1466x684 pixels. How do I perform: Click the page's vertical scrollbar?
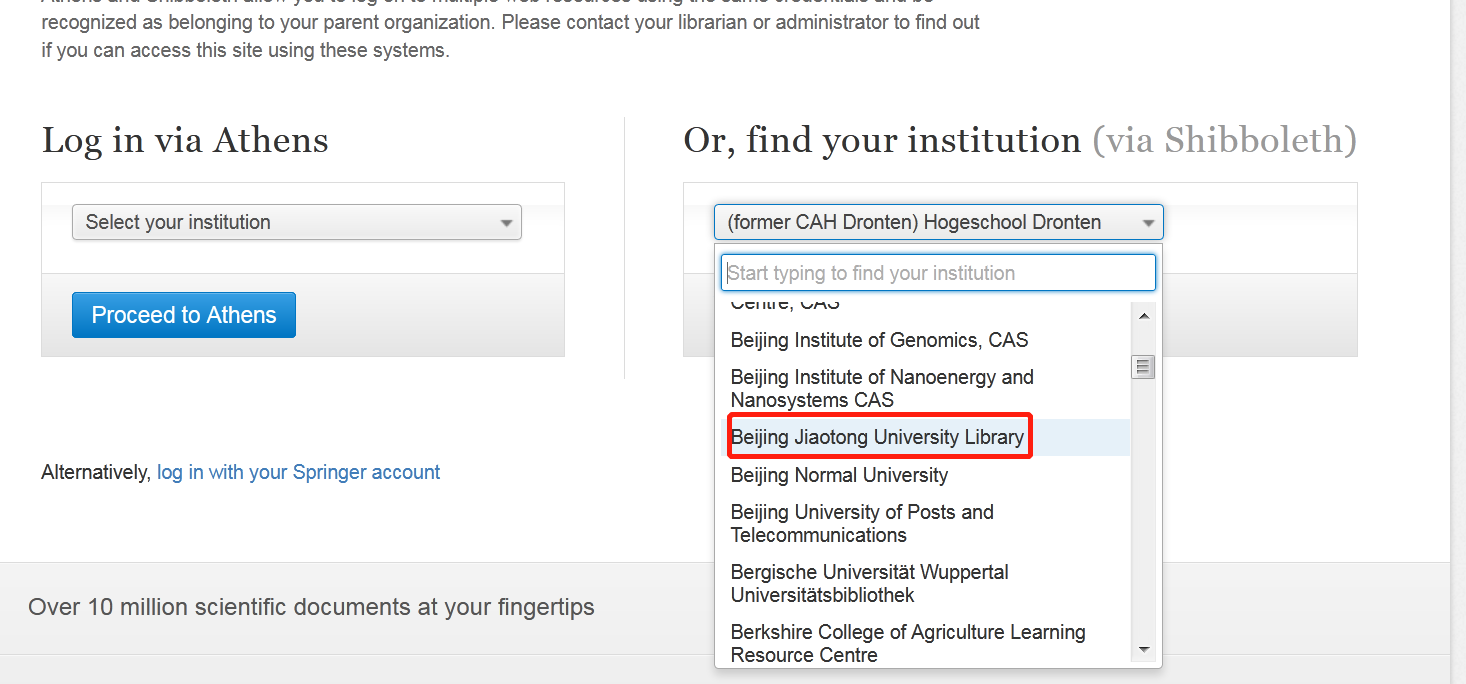(x=1458, y=300)
